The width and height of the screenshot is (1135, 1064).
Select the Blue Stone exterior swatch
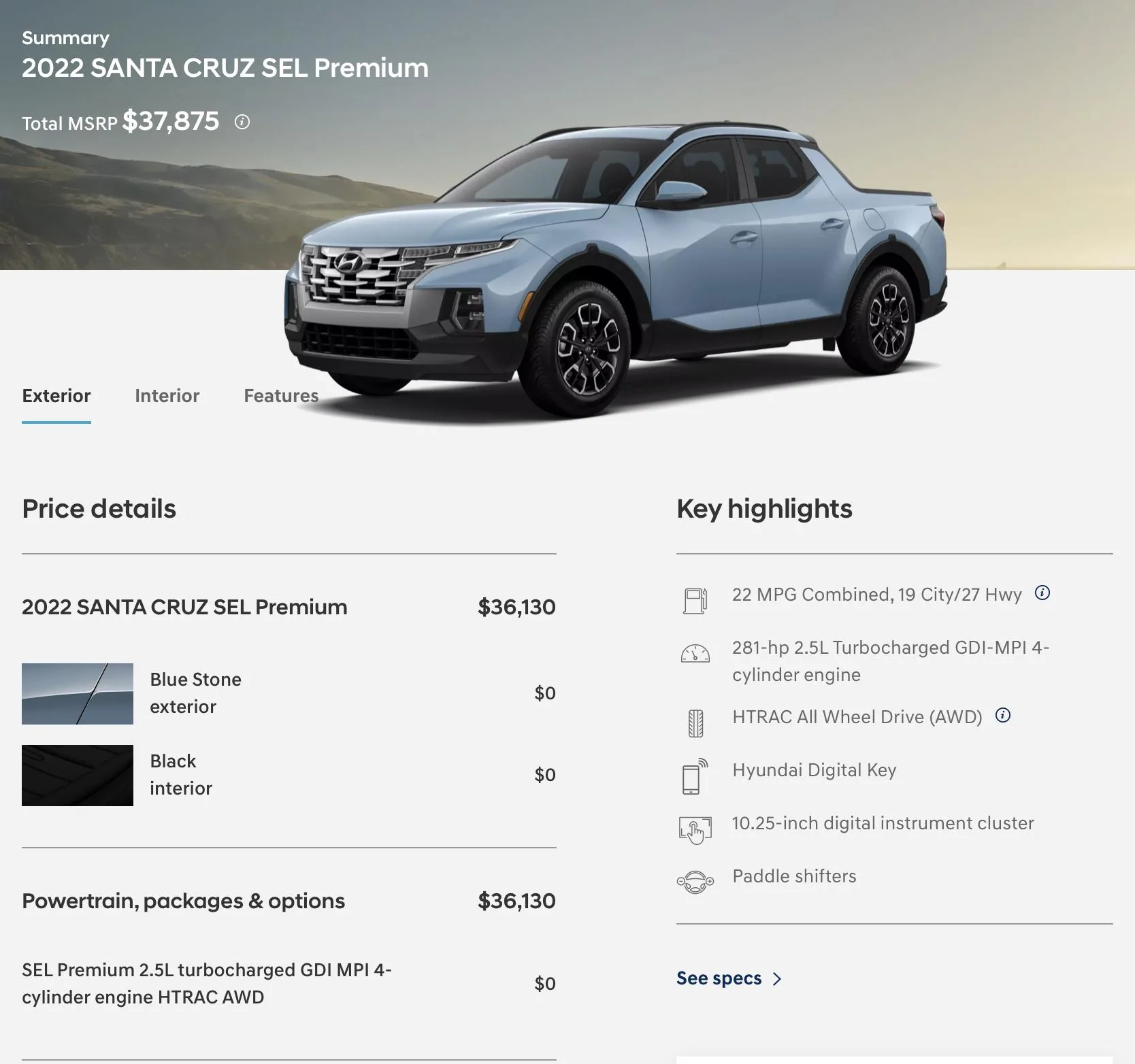pos(78,694)
